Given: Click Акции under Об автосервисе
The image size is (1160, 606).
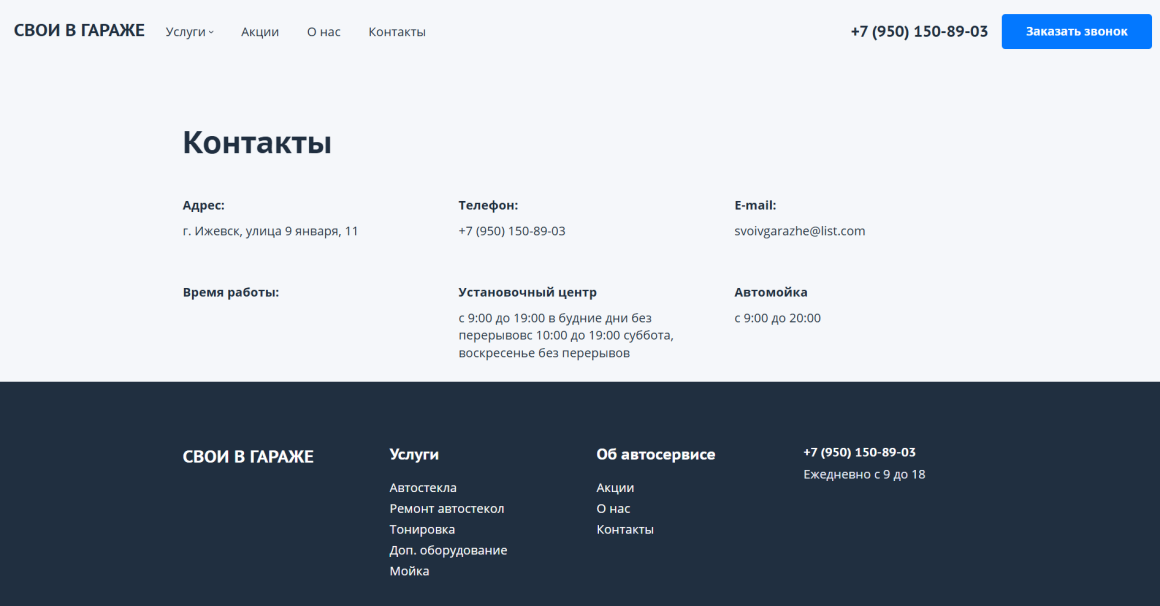Looking at the screenshot, I should click(x=615, y=488).
